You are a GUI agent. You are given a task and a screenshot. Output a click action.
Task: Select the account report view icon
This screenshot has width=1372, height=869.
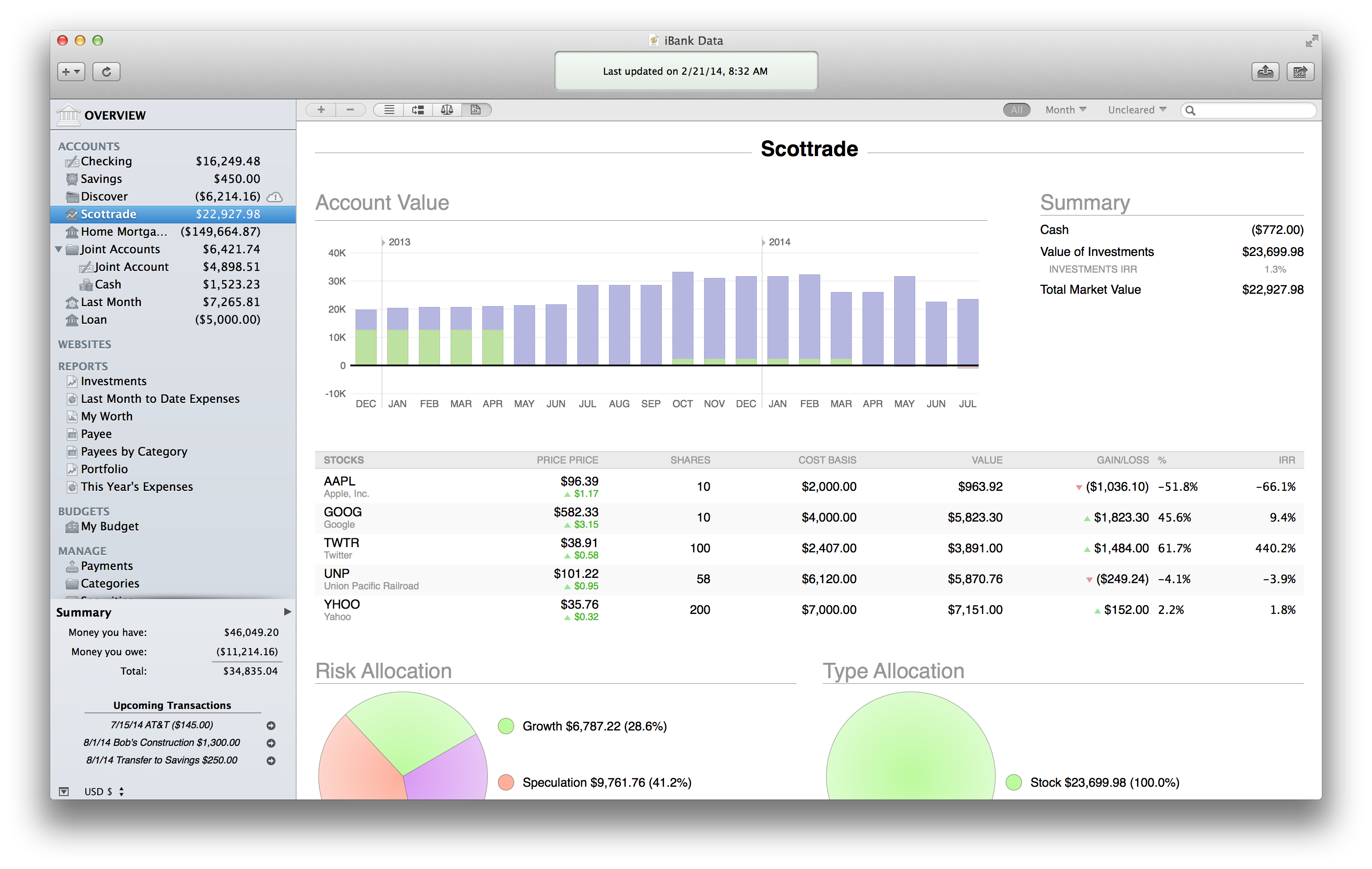tap(476, 110)
